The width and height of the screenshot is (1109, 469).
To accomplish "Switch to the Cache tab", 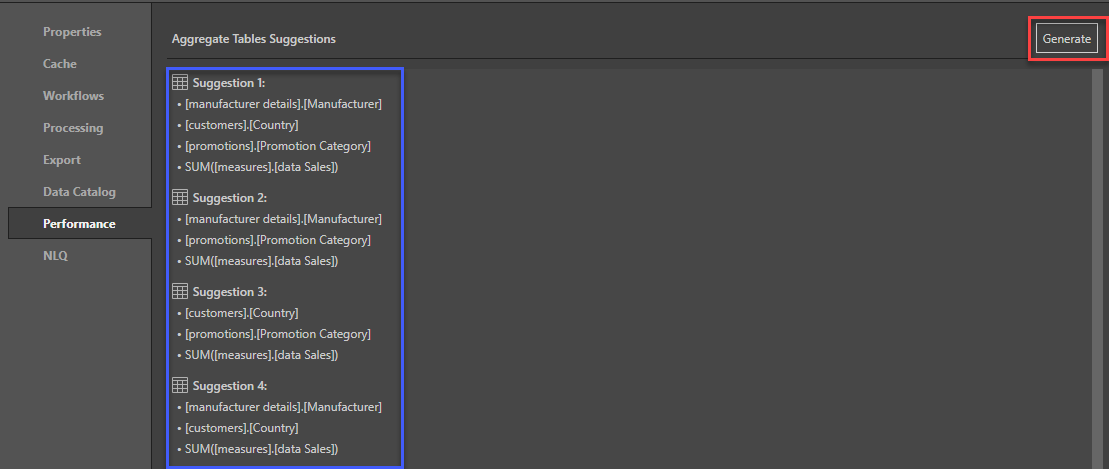I will pyautogui.click(x=60, y=64).
